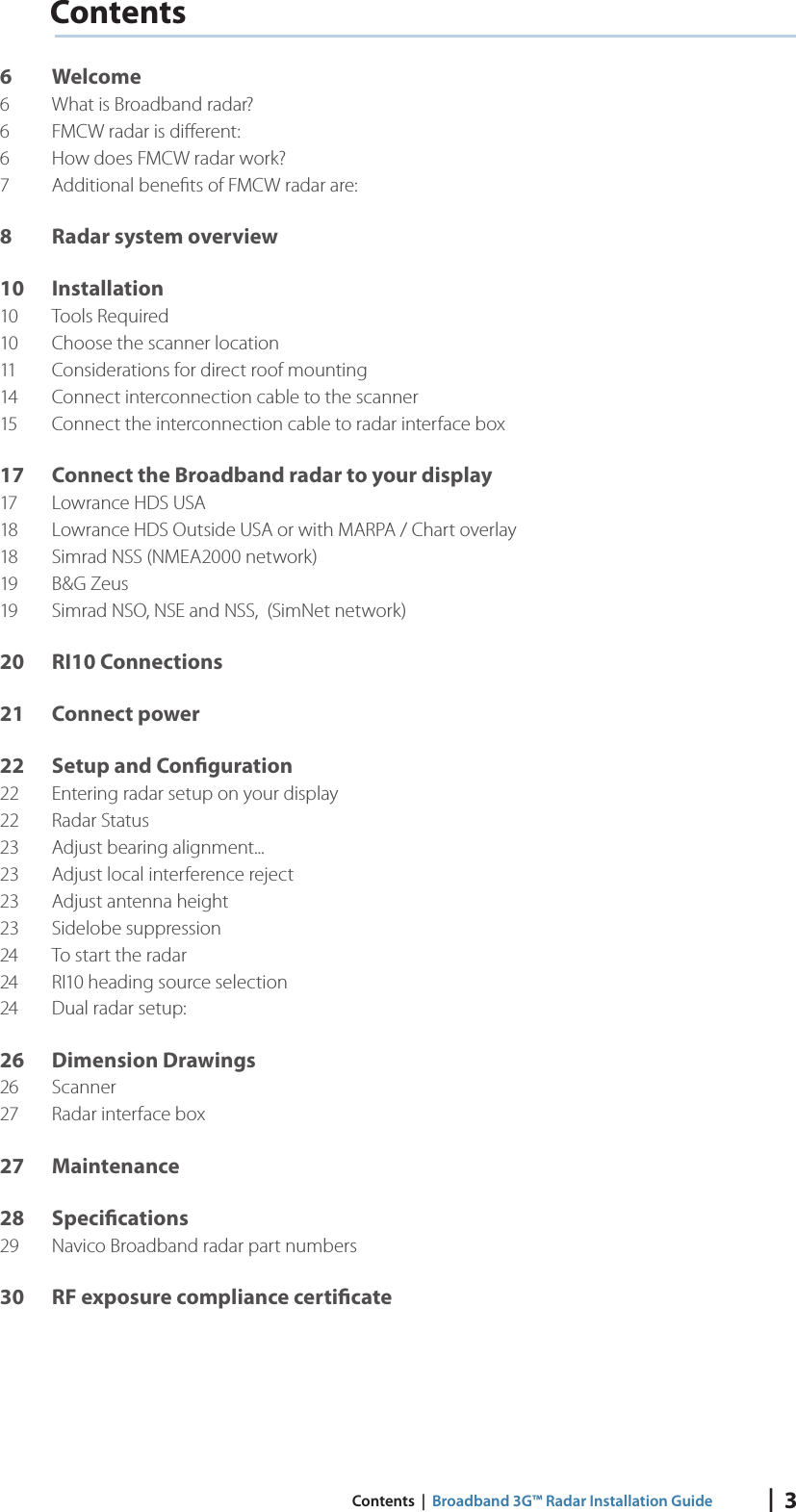
Task: Go to Tools Required entry
Action: coord(110,316)
